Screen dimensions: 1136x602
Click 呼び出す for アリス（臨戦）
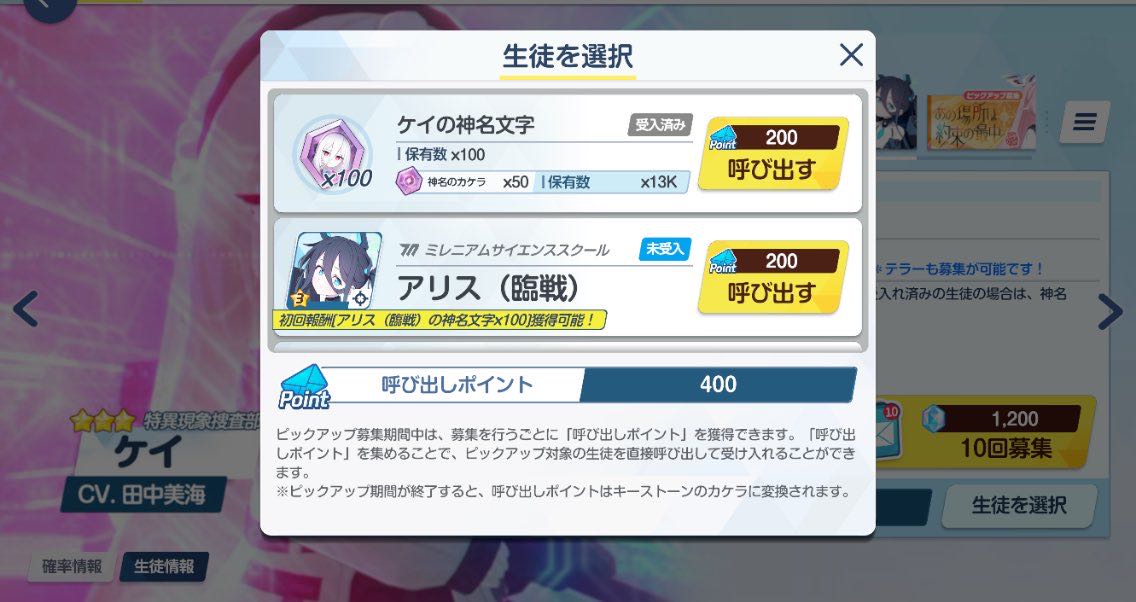pos(772,277)
